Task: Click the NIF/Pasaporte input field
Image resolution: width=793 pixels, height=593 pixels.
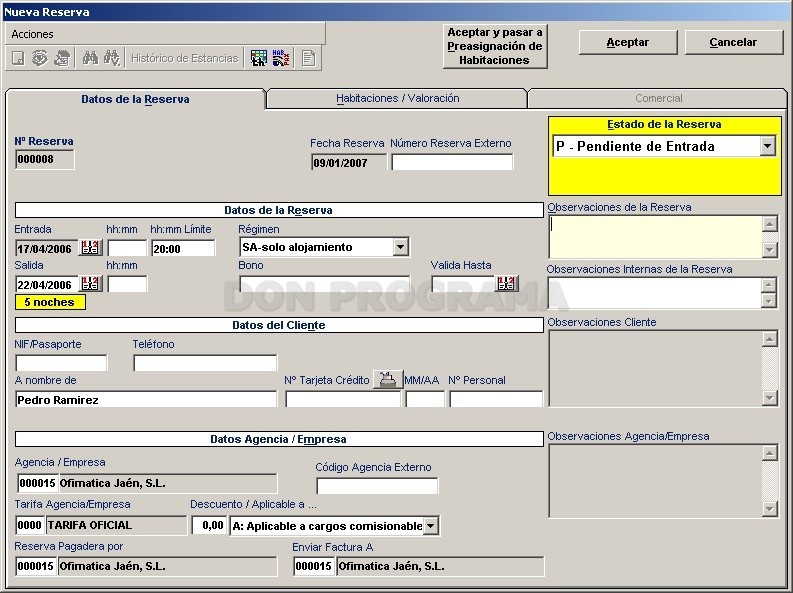Action: coord(61,363)
